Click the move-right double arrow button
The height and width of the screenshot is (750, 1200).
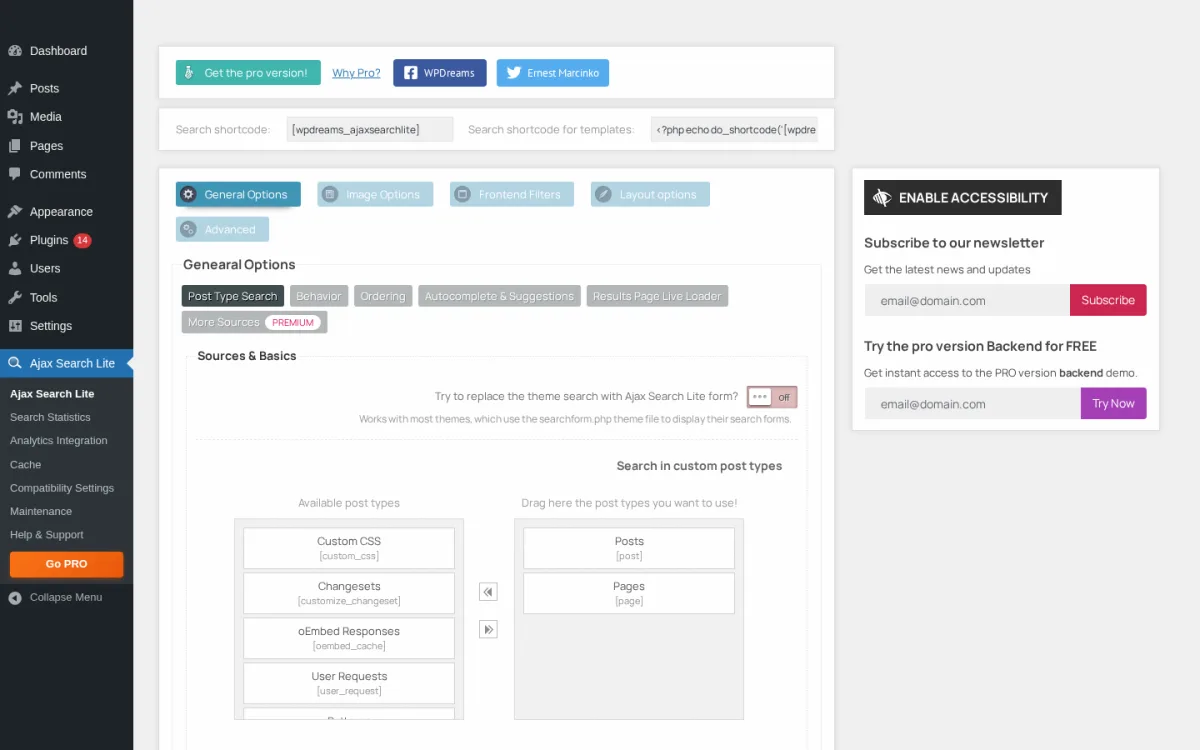point(488,629)
